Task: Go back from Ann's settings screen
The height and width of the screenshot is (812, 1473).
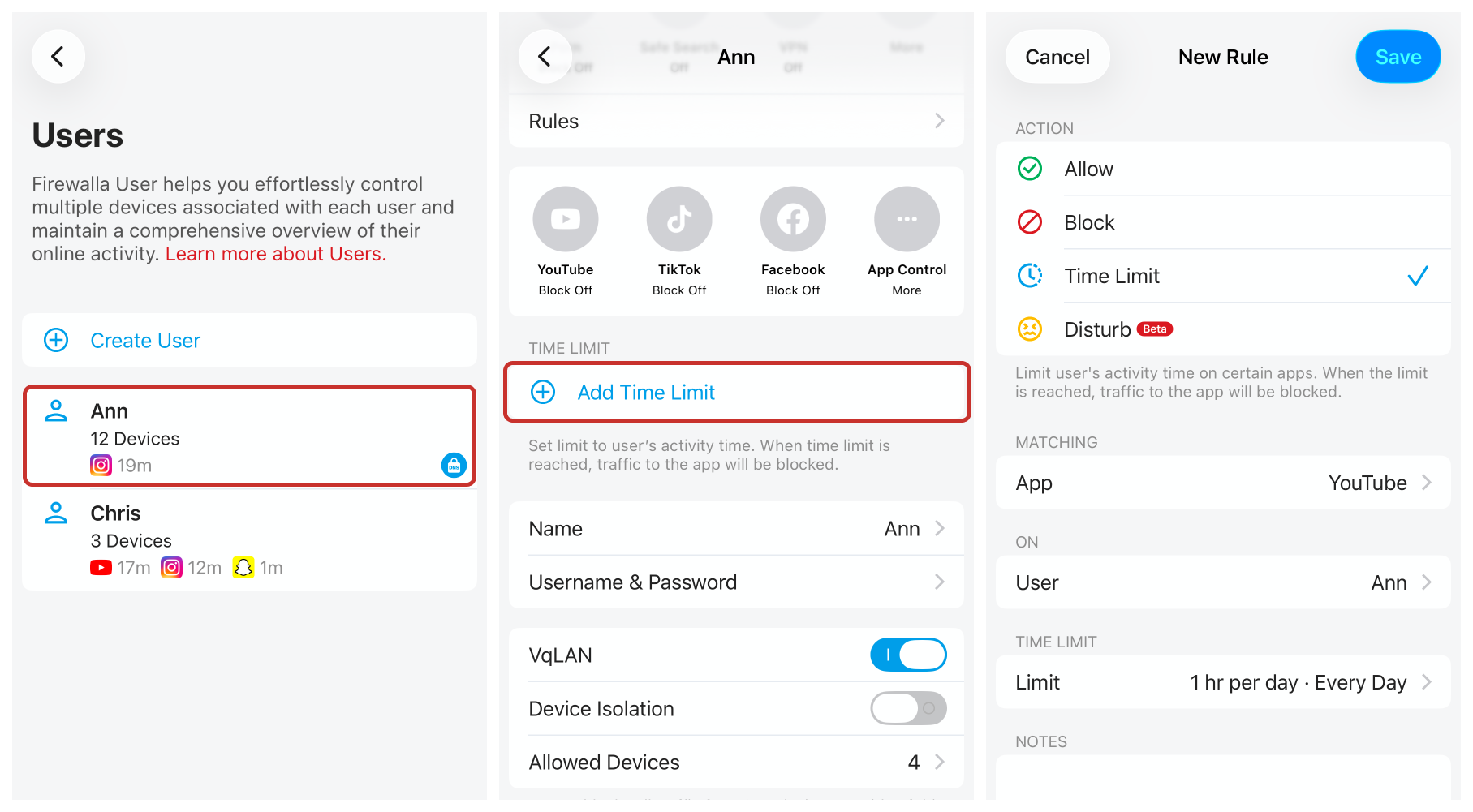Action: click(x=545, y=57)
